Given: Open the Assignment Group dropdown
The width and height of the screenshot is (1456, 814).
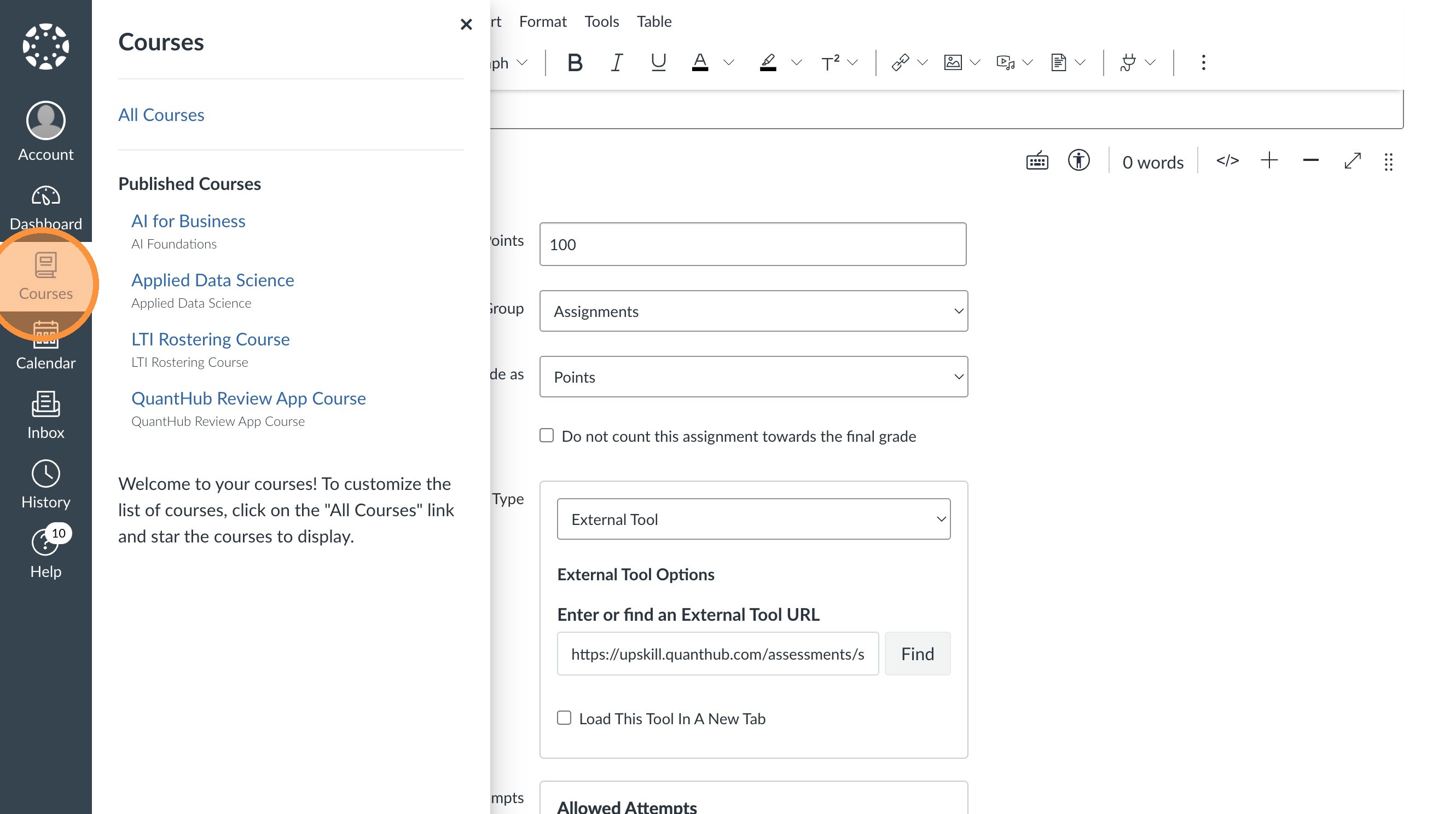Looking at the screenshot, I should click(x=753, y=311).
